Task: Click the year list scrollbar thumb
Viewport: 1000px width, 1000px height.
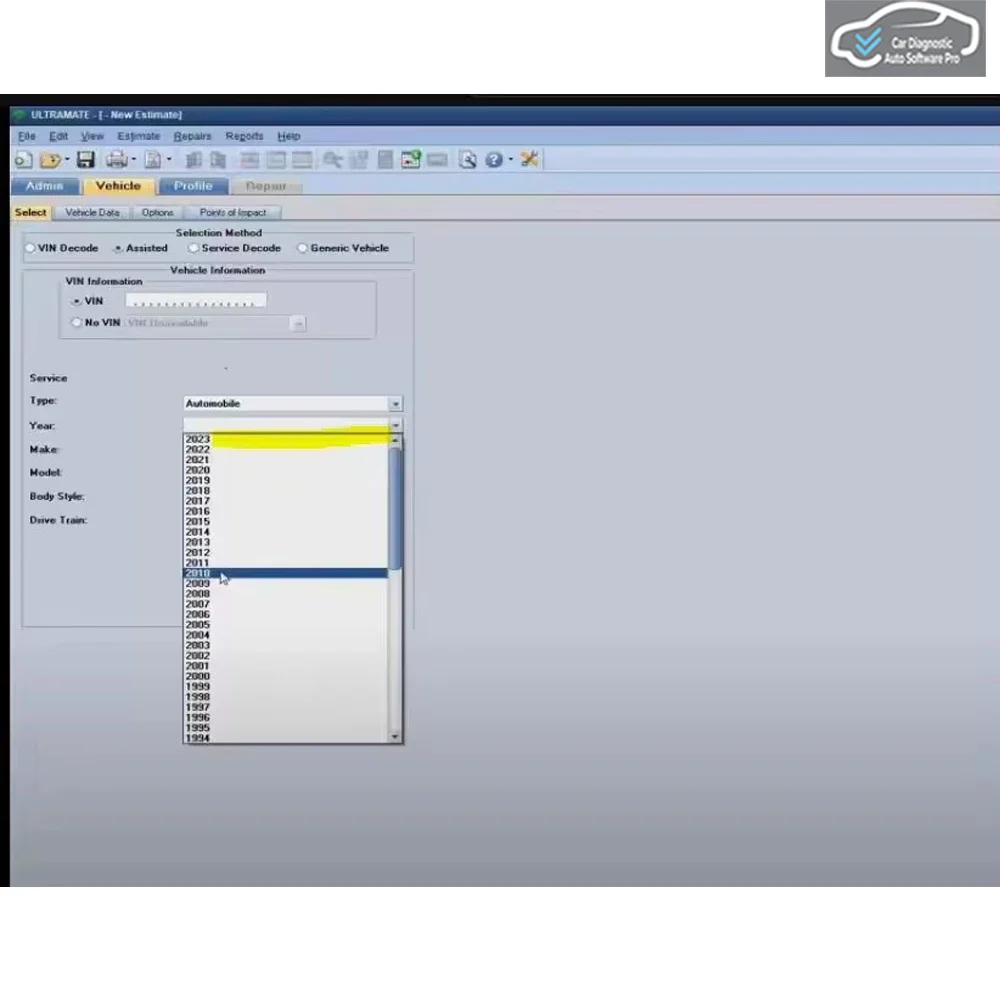Action: click(x=395, y=508)
